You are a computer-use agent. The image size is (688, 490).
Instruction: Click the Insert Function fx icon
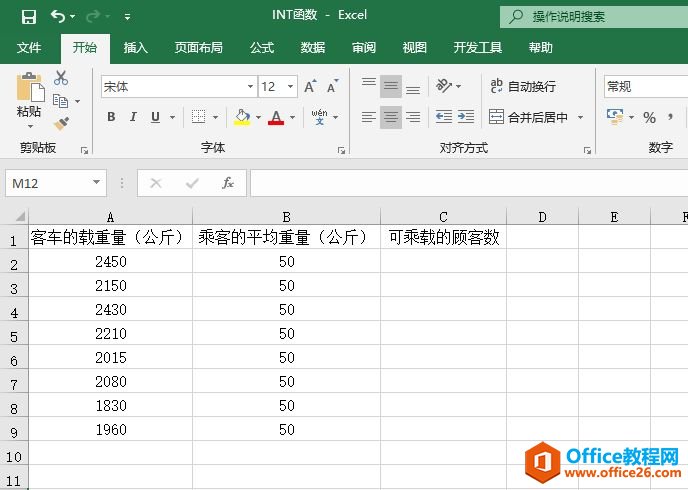(x=228, y=183)
